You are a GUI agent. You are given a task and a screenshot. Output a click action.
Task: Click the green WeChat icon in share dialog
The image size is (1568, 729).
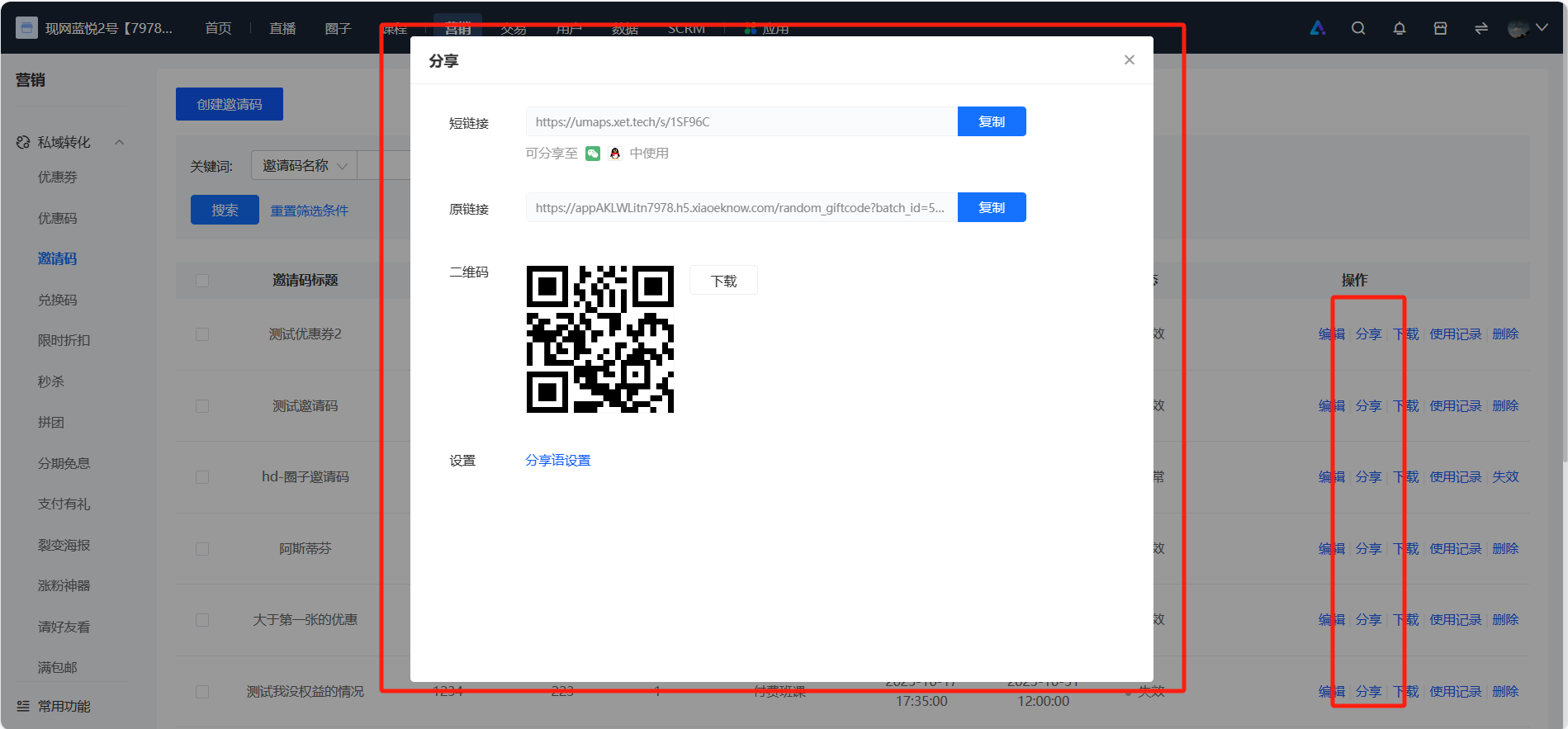pyautogui.click(x=593, y=154)
